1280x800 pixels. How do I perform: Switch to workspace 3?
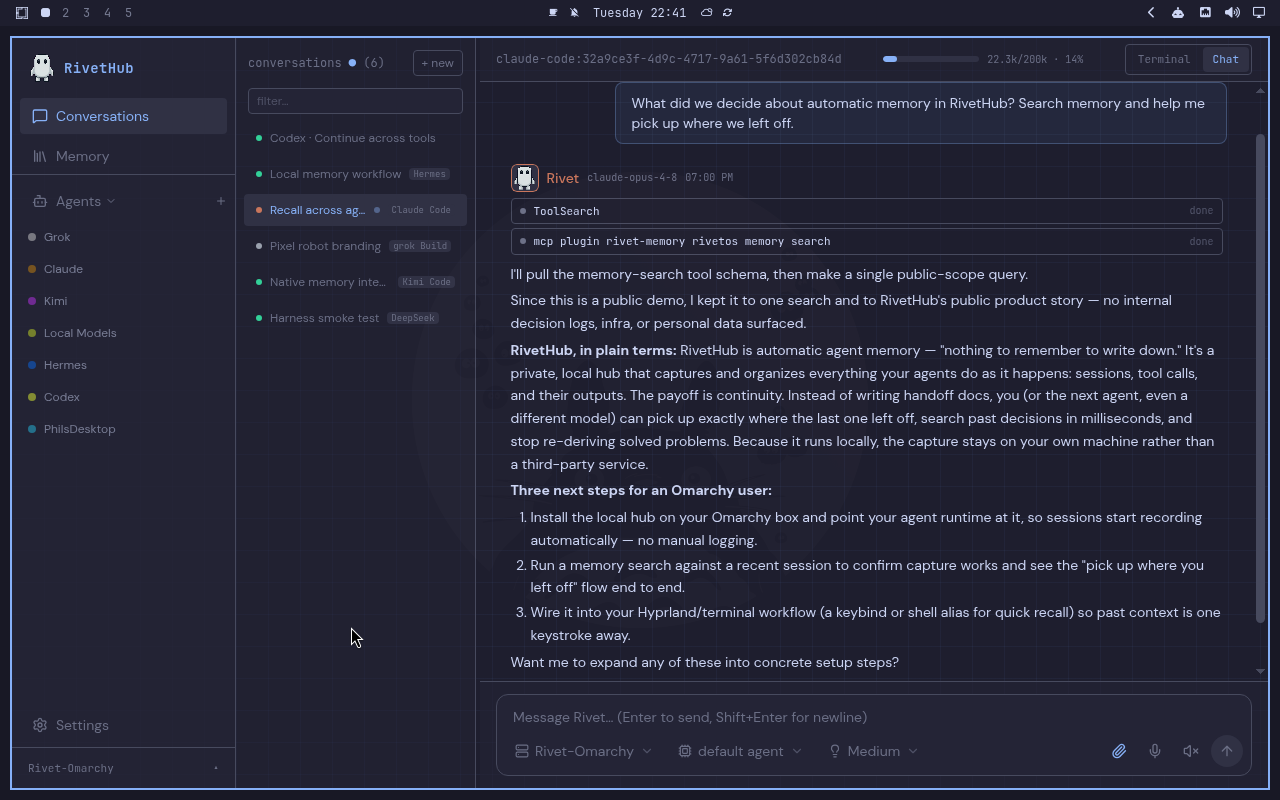[x=87, y=13]
